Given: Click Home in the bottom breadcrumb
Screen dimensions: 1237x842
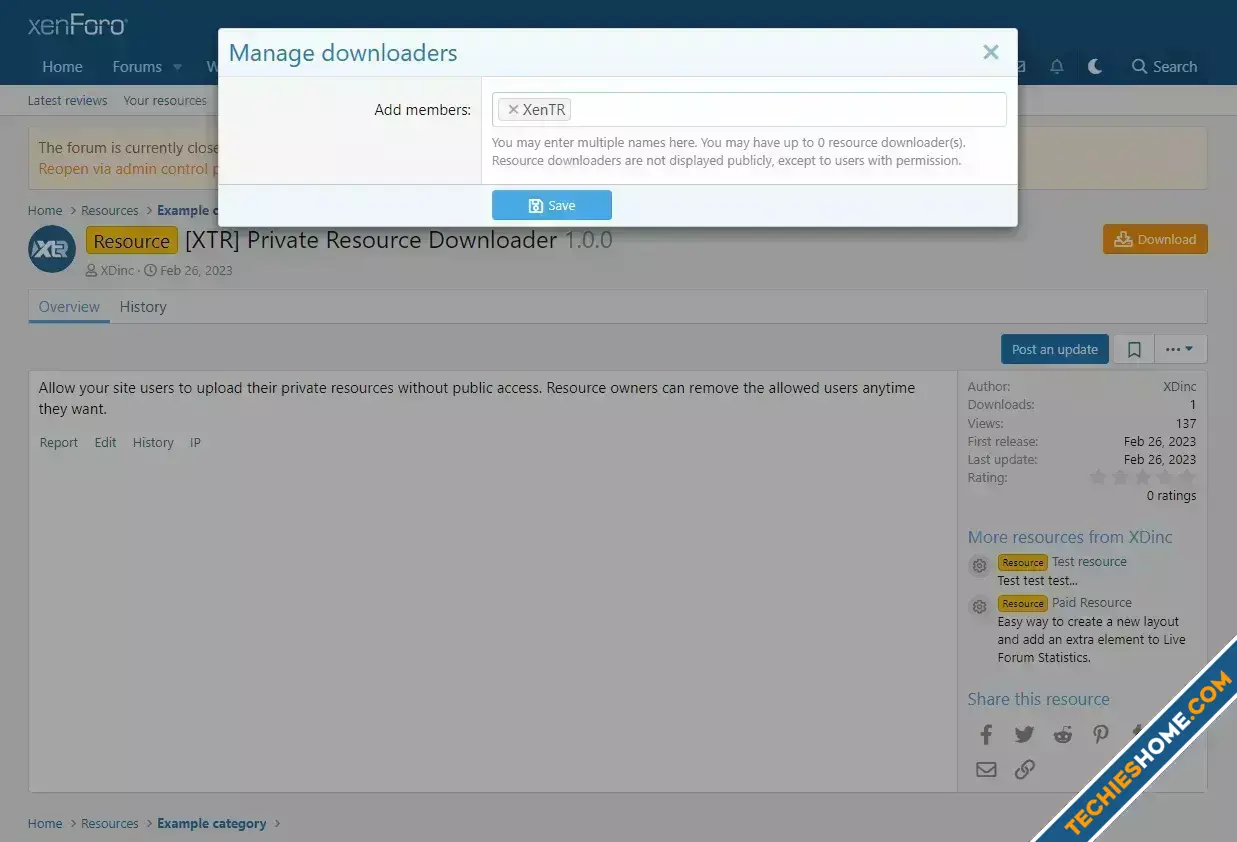Looking at the screenshot, I should pyautogui.click(x=45, y=824).
